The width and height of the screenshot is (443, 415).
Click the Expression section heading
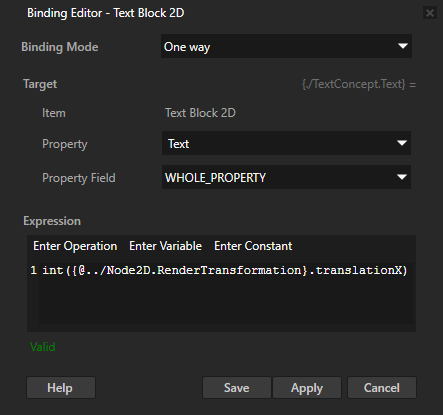coord(52,221)
